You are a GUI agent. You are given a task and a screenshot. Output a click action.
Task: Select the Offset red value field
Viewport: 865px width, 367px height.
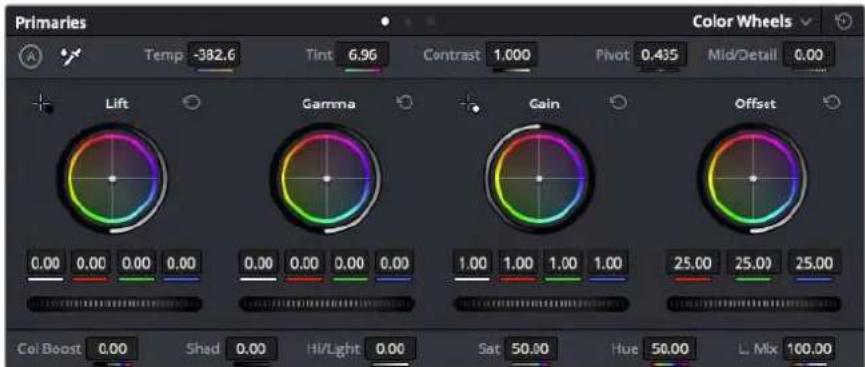click(x=693, y=263)
